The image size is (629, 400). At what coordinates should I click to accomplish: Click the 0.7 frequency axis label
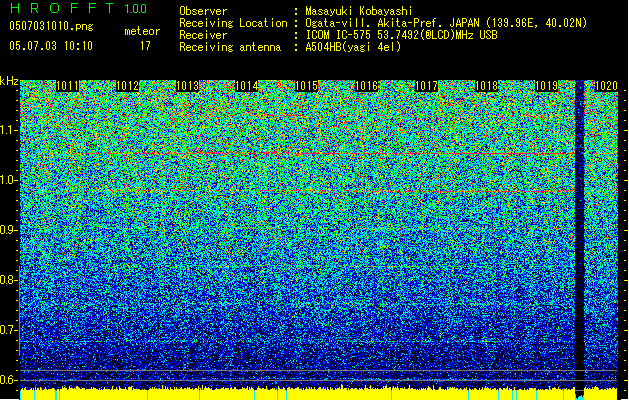[8, 330]
